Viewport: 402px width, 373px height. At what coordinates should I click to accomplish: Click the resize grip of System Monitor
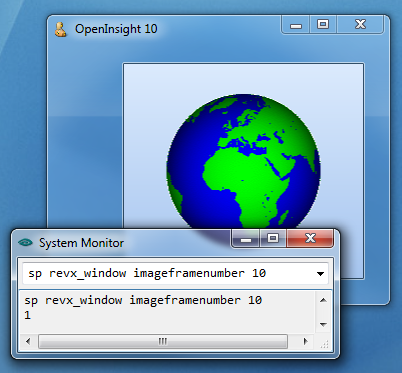coord(324,344)
